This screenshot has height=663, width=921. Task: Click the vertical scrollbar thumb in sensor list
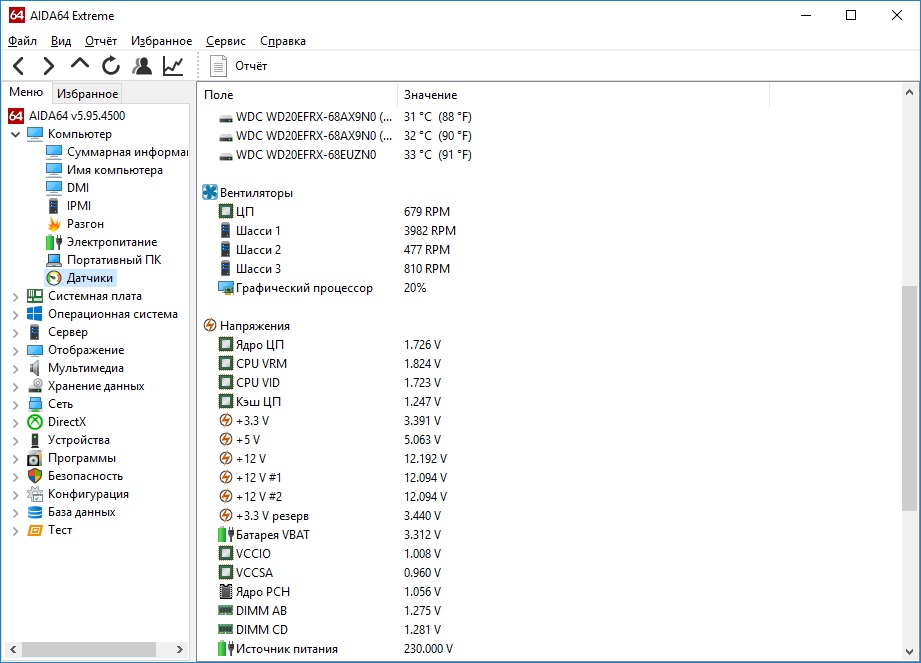click(909, 398)
